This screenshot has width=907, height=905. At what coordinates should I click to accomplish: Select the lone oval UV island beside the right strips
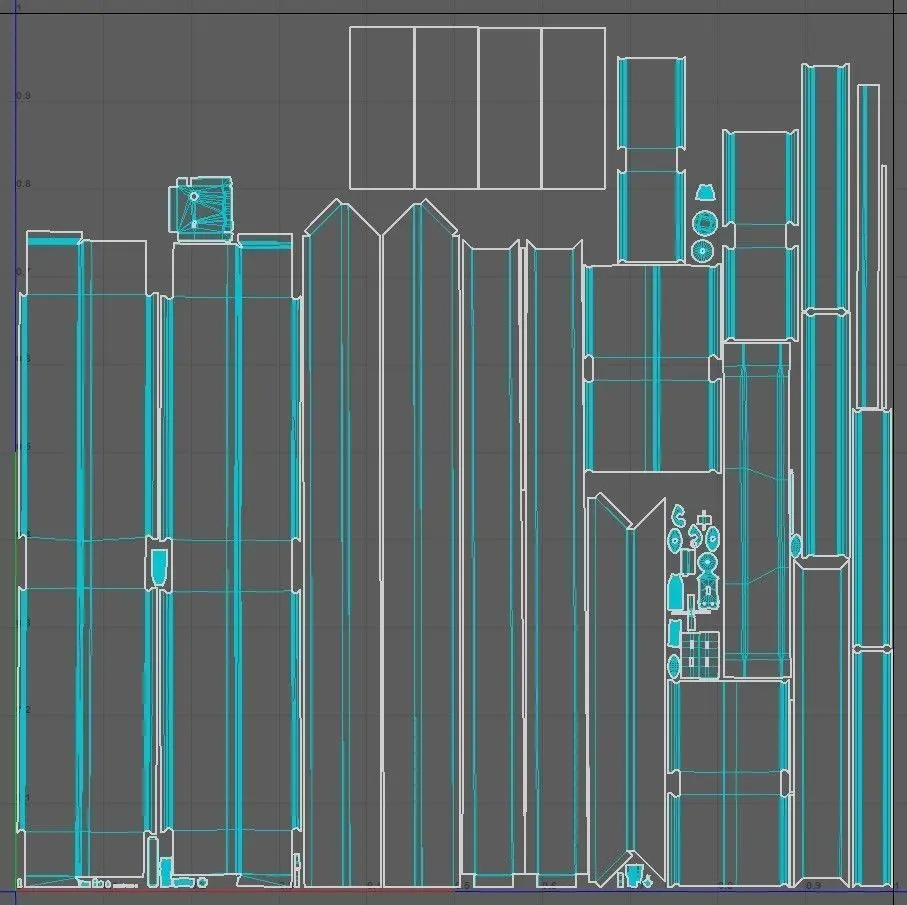[x=796, y=545]
